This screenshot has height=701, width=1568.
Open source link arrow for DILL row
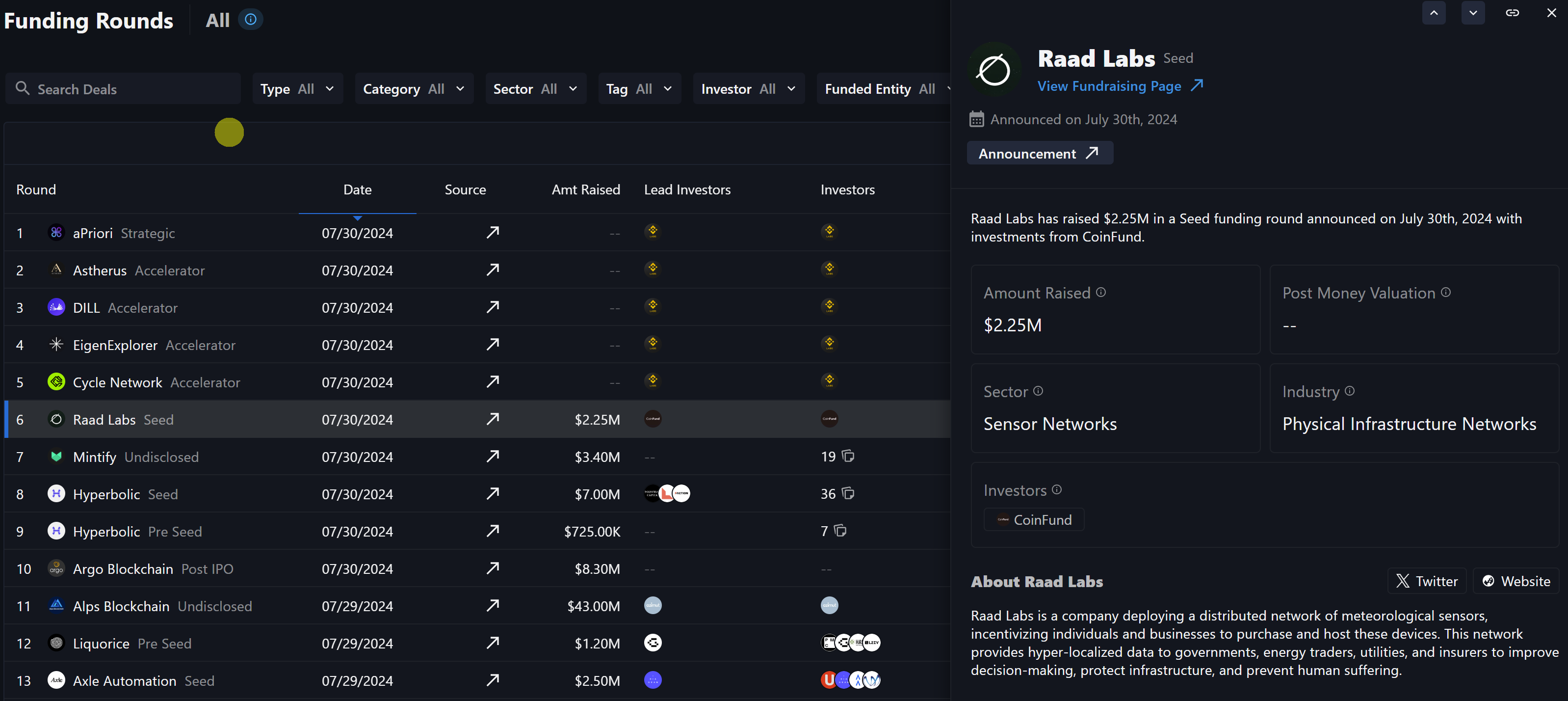pyautogui.click(x=493, y=306)
